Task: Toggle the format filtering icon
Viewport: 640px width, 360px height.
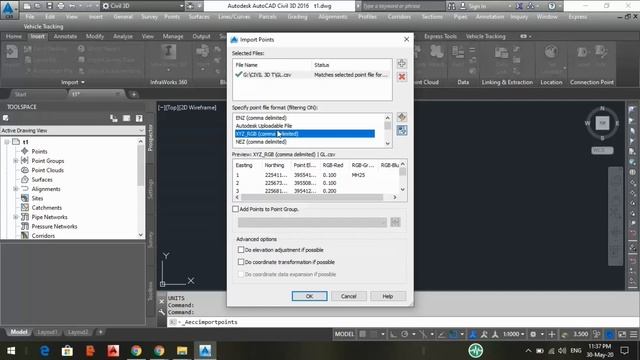Action: [x=402, y=131]
